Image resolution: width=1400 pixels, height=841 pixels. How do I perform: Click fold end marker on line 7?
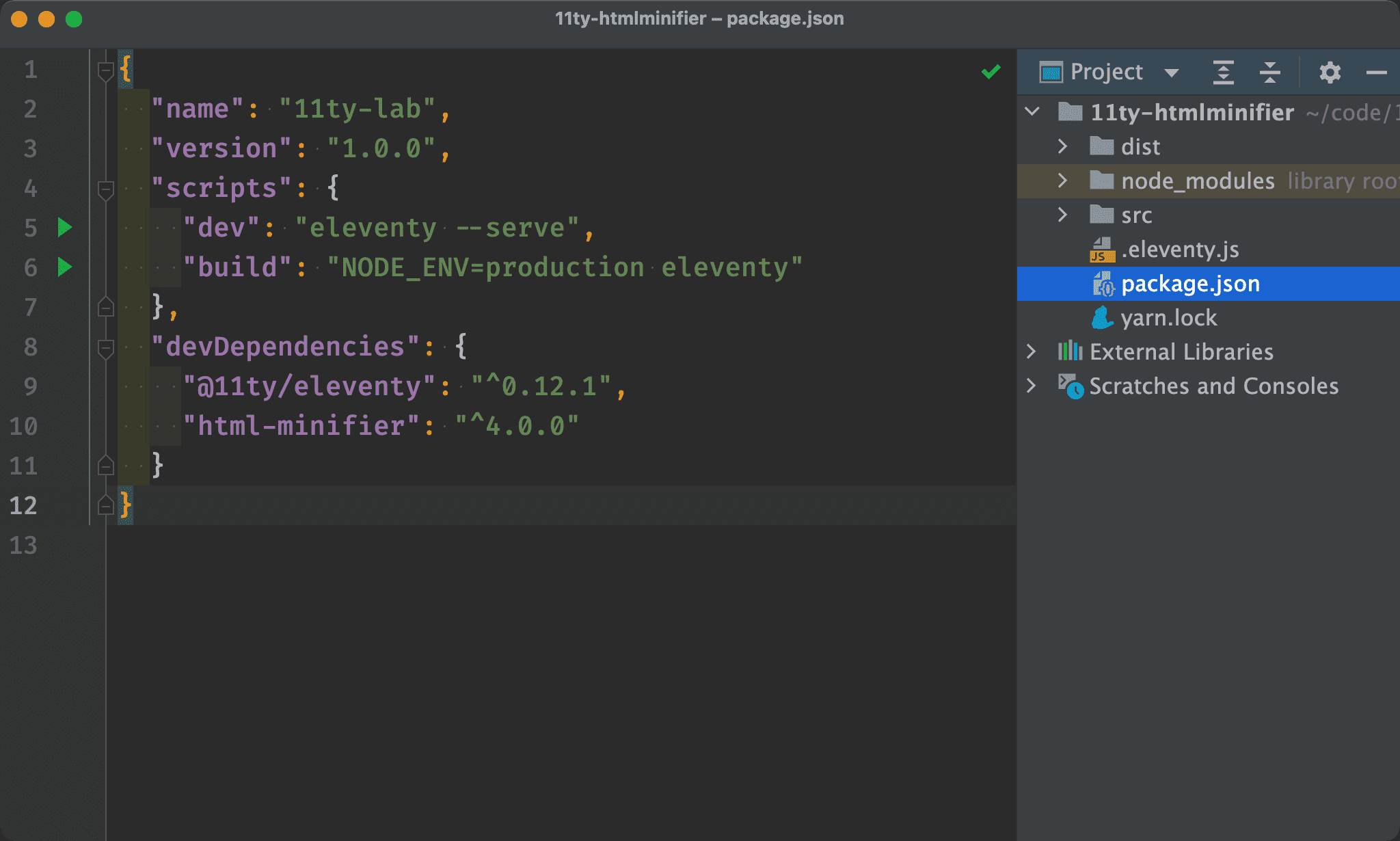(105, 307)
